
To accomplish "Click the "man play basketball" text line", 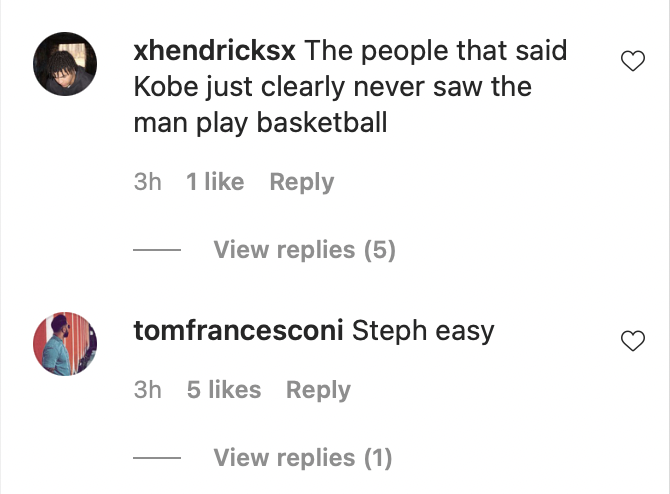I will 260,125.
